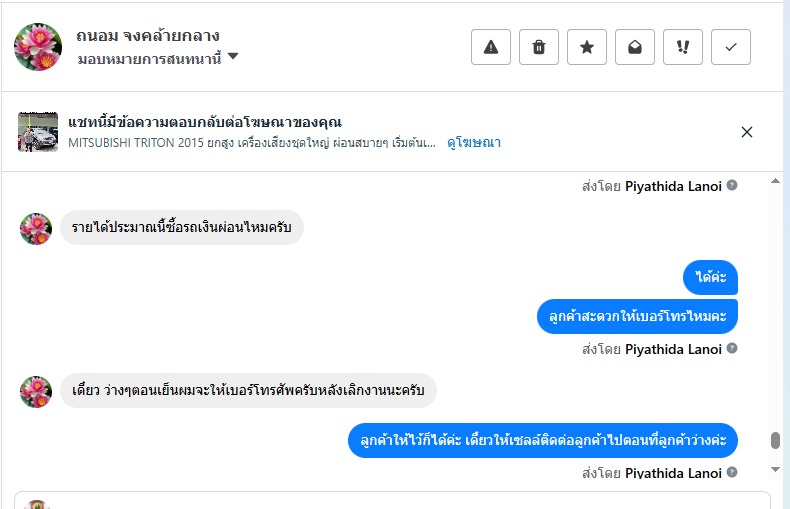Open the "ดูโฆษณา" link
This screenshot has width=790, height=509.
click(x=474, y=142)
